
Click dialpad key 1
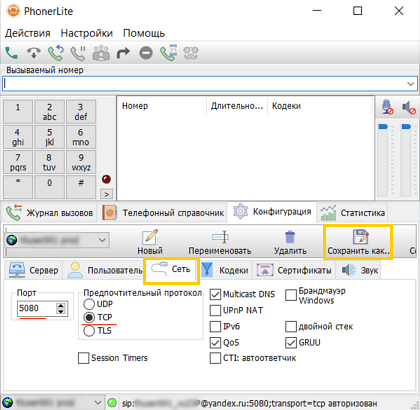click(x=18, y=112)
